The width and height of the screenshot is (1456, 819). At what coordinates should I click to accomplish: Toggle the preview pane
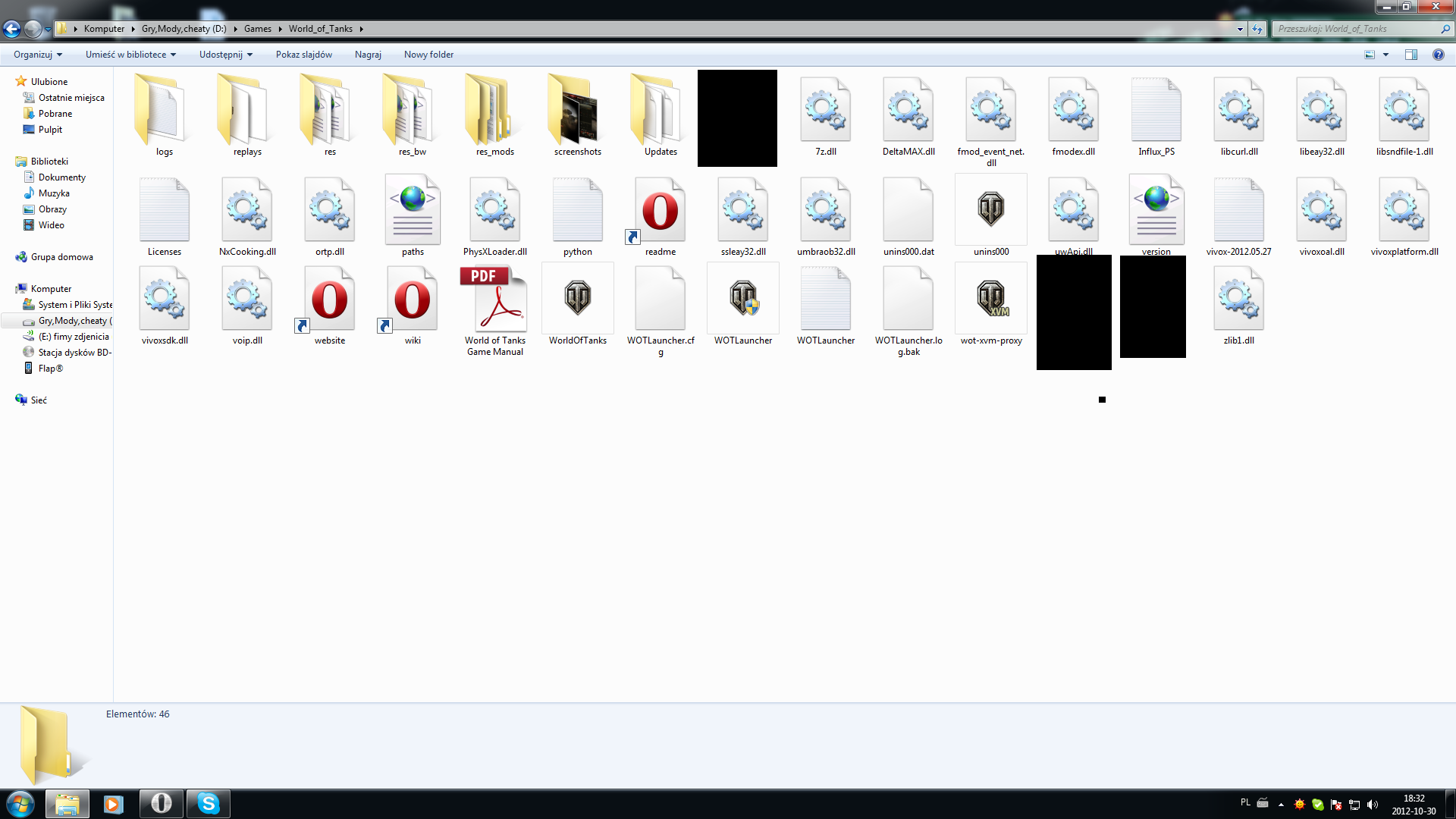(x=1410, y=55)
